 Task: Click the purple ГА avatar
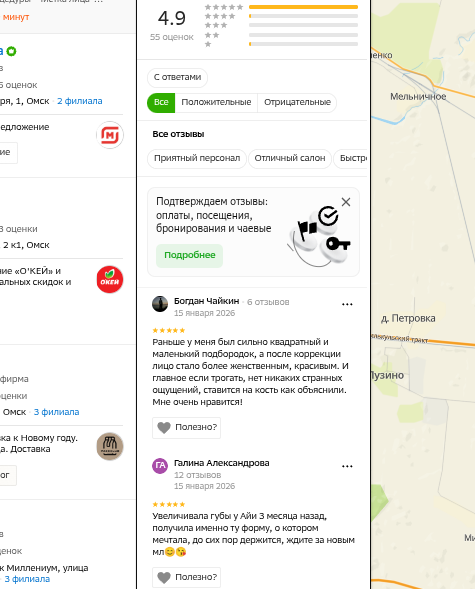click(x=160, y=466)
